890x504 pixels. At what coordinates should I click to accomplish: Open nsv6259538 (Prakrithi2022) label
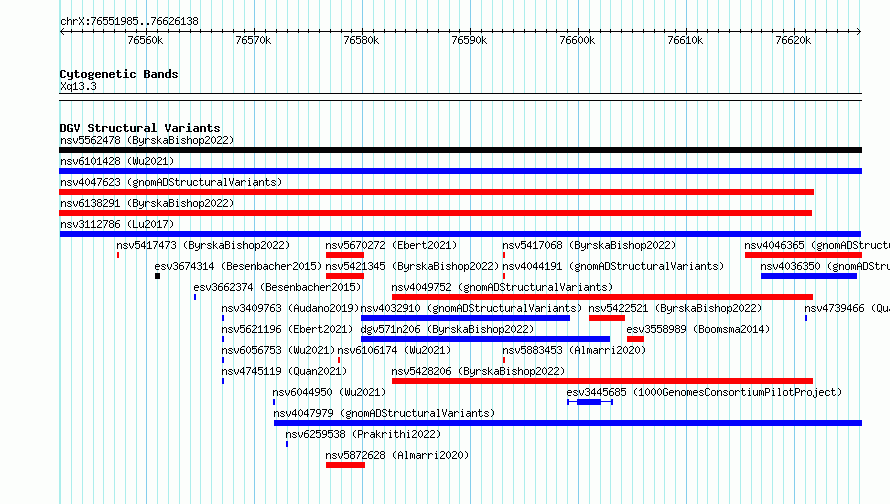click(363, 434)
